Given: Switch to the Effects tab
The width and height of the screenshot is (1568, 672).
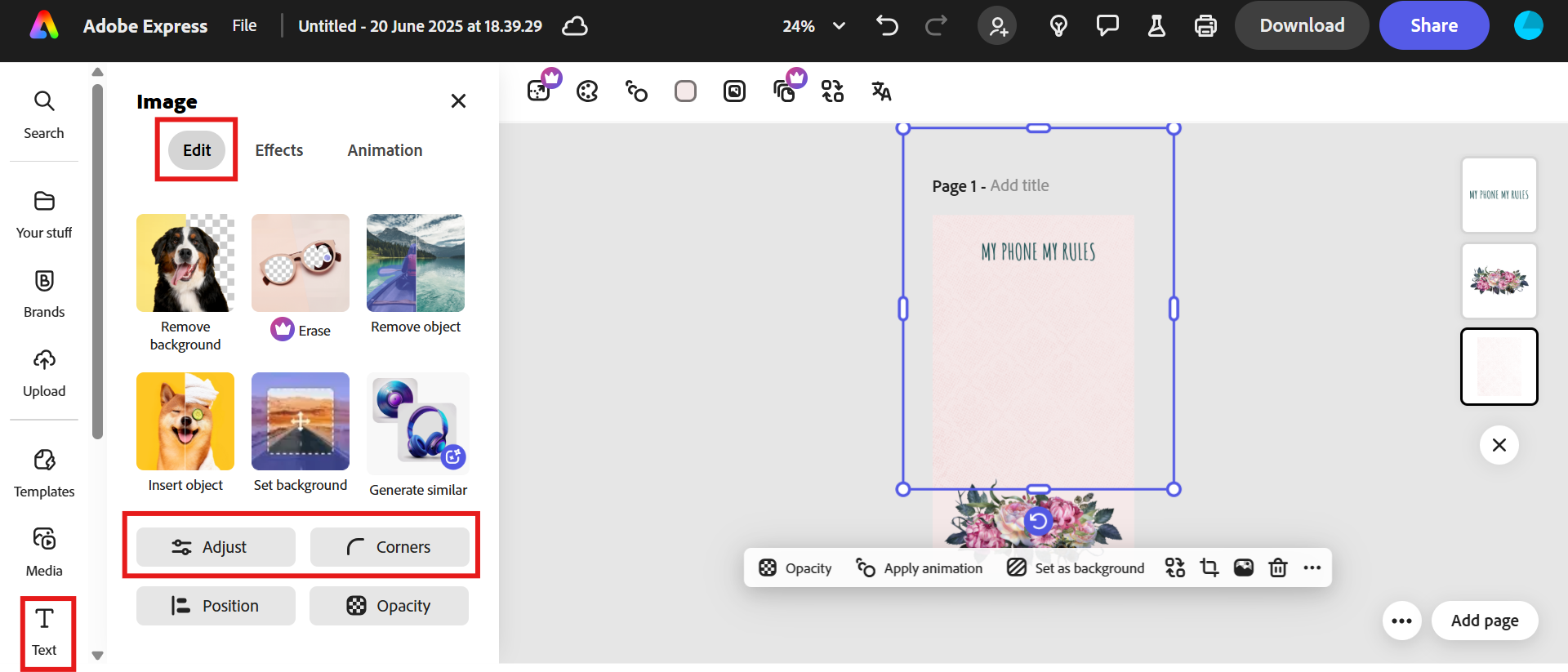Looking at the screenshot, I should 279,150.
